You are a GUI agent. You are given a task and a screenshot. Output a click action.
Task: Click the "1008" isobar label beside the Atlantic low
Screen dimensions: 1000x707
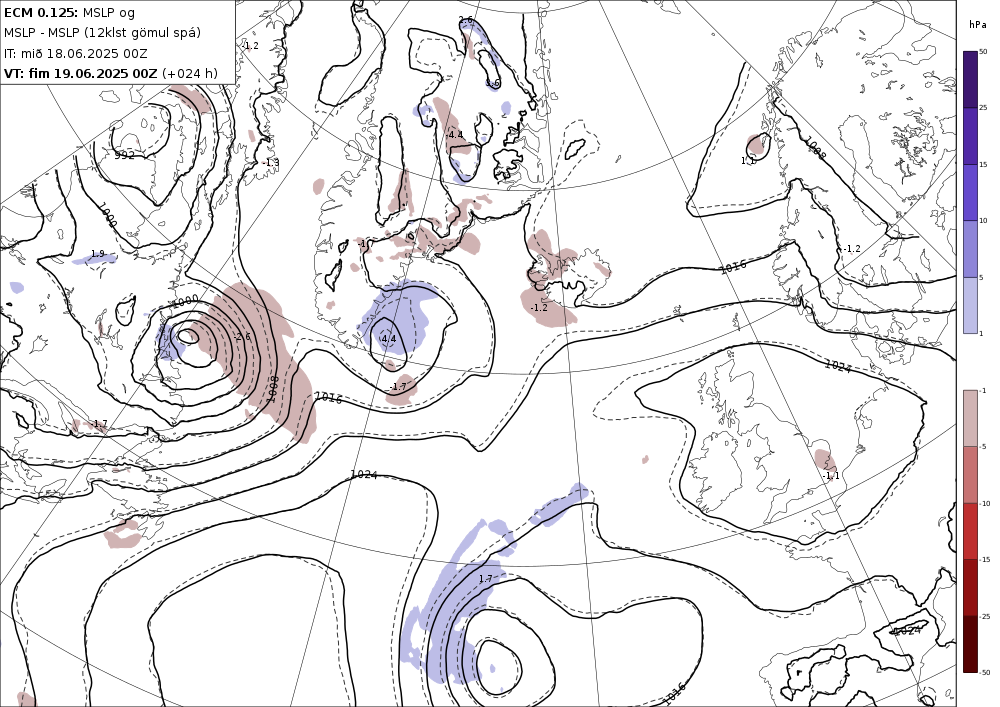272,389
